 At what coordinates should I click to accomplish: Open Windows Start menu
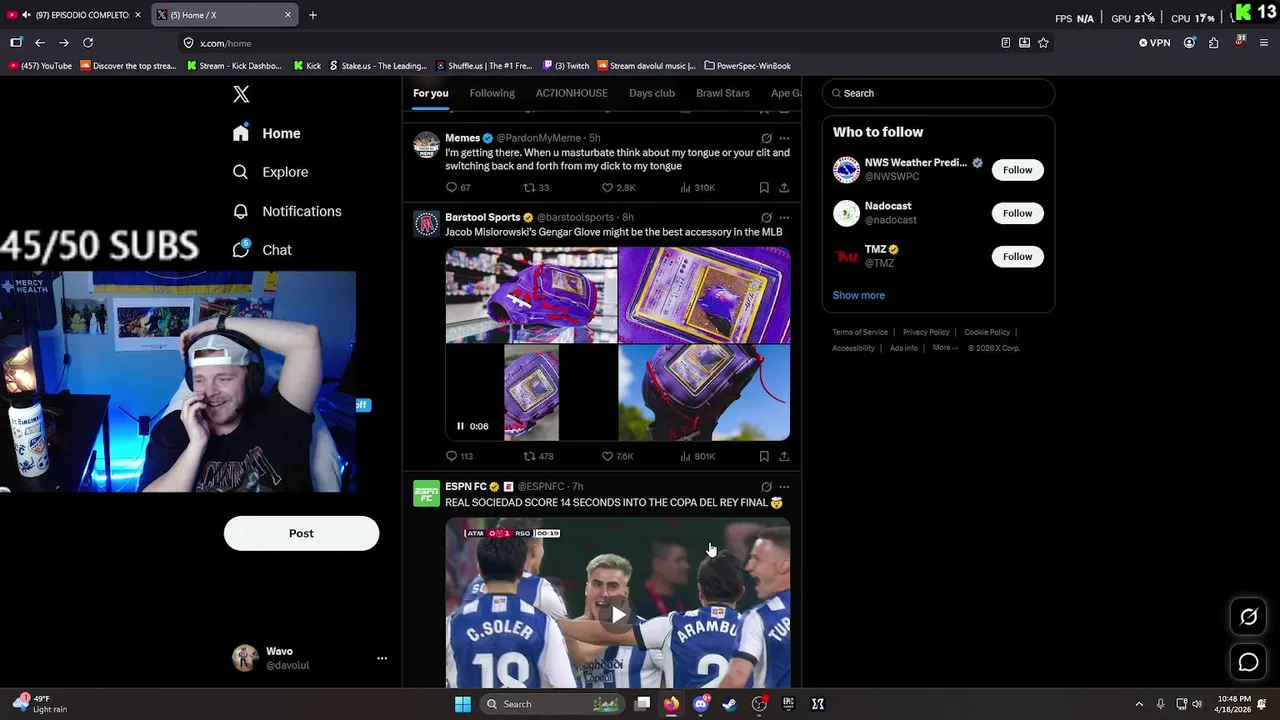462,704
